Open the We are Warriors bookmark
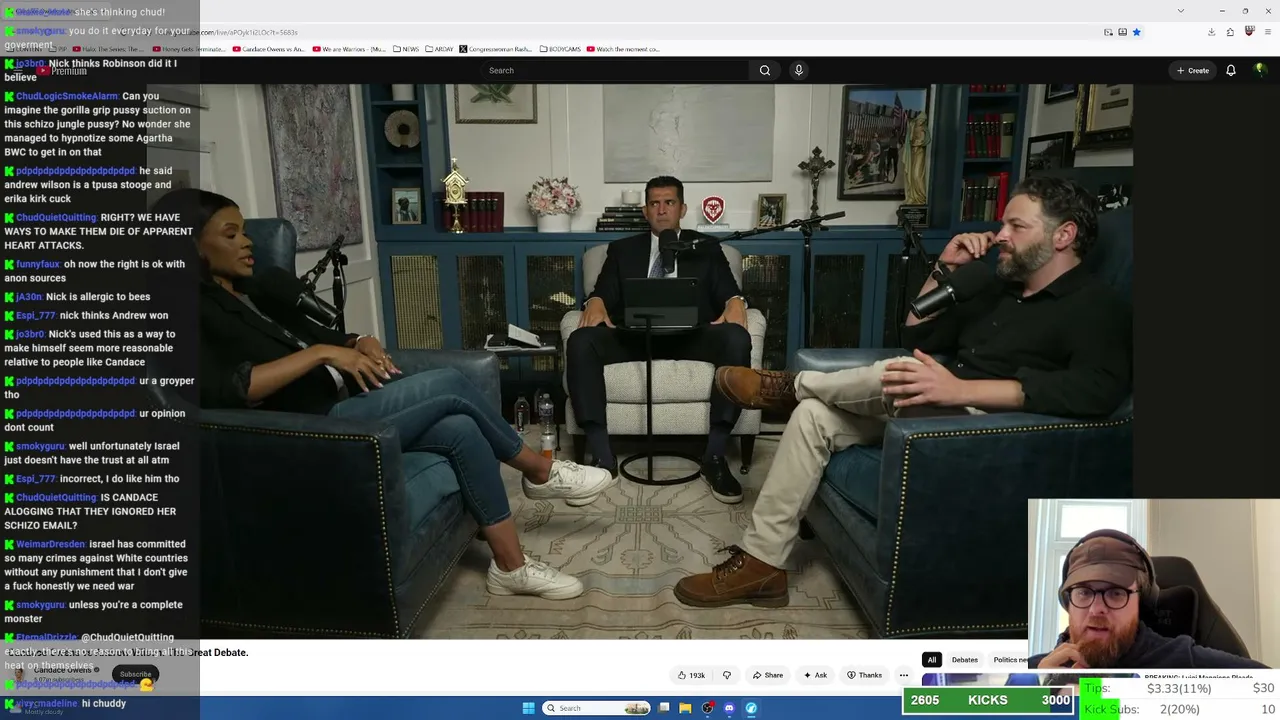This screenshot has height=720, width=1280. pos(349,49)
